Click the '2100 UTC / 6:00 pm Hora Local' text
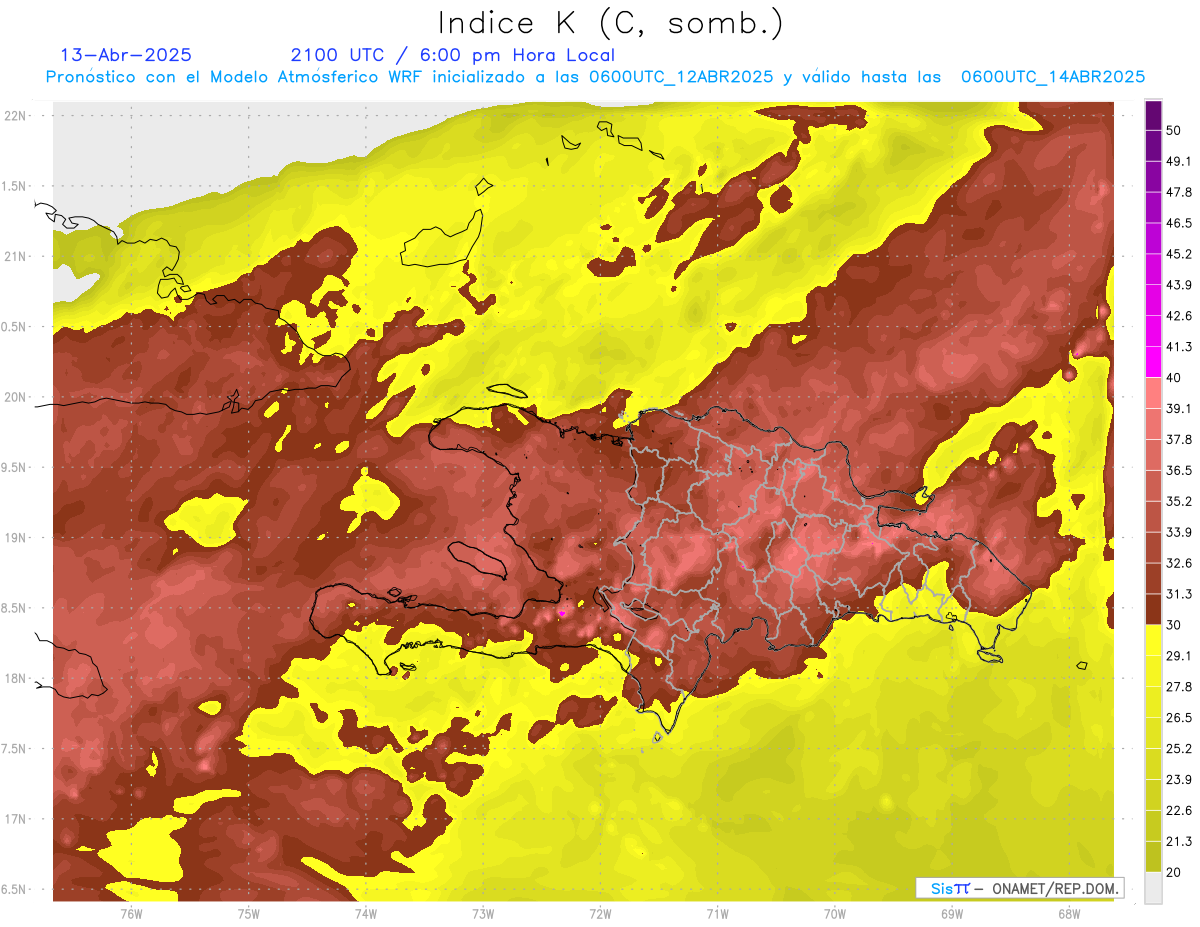1200x927 pixels. coord(452,55)
